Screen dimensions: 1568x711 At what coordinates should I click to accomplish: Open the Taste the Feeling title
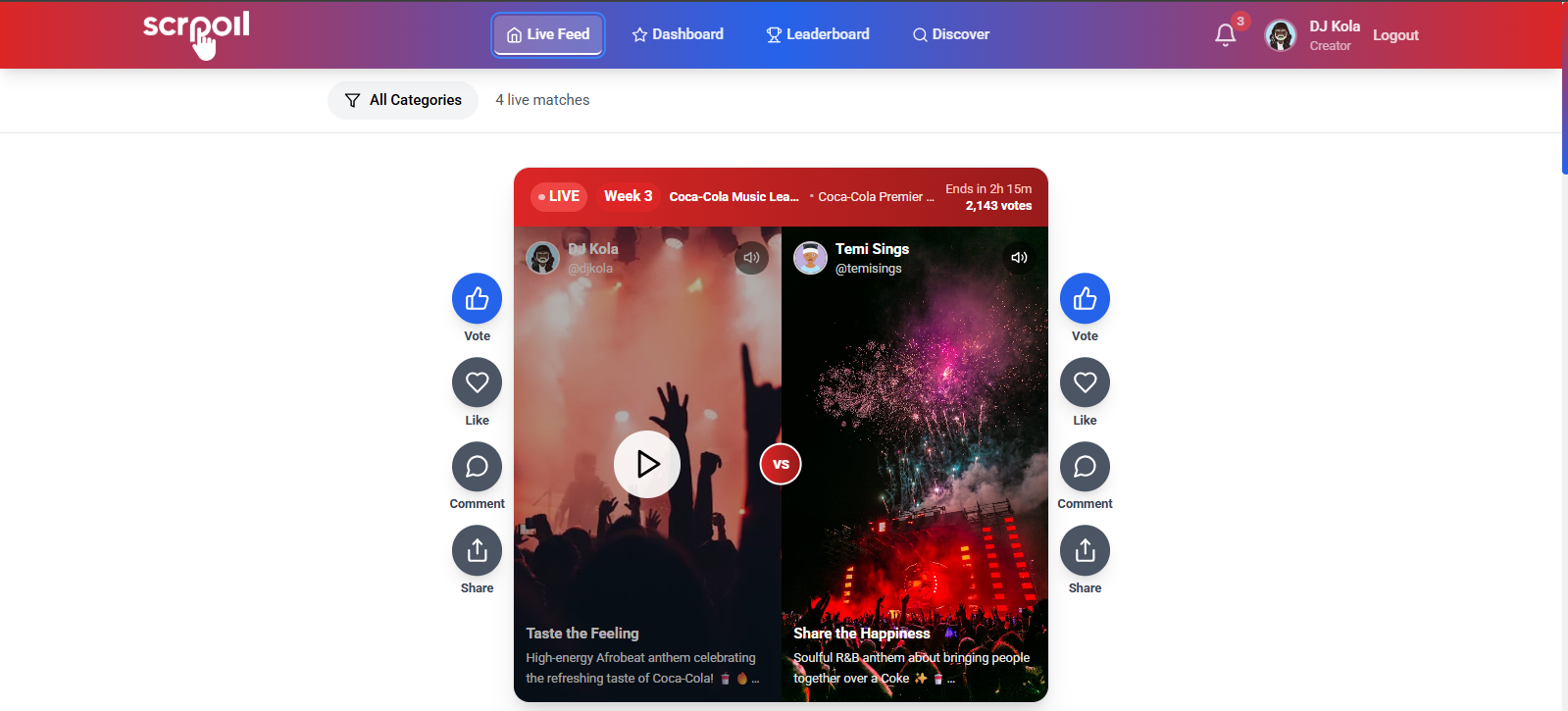click(x=582, y=634)
